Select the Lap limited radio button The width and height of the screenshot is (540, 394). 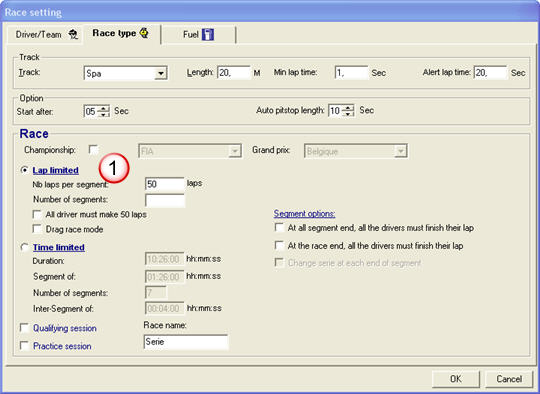(x=24, y=170)
